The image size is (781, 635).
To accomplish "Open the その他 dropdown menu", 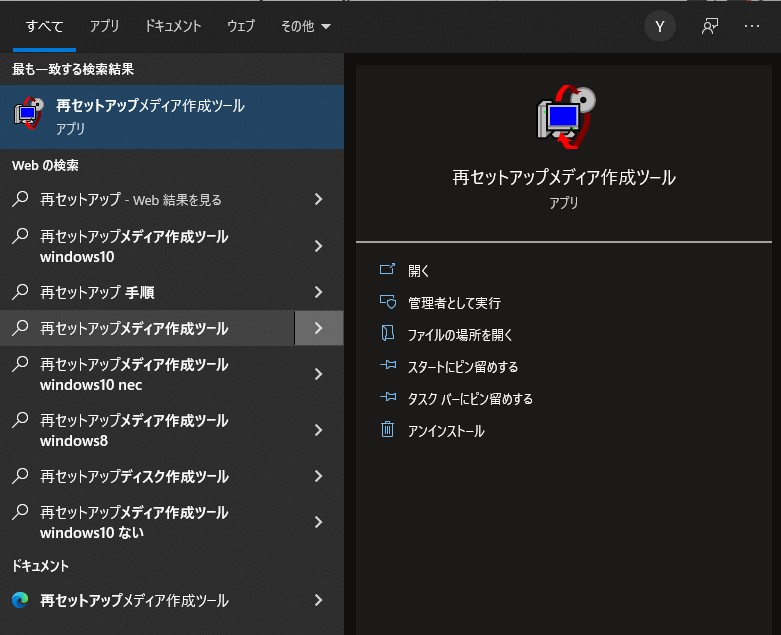I will click(305, 26).
